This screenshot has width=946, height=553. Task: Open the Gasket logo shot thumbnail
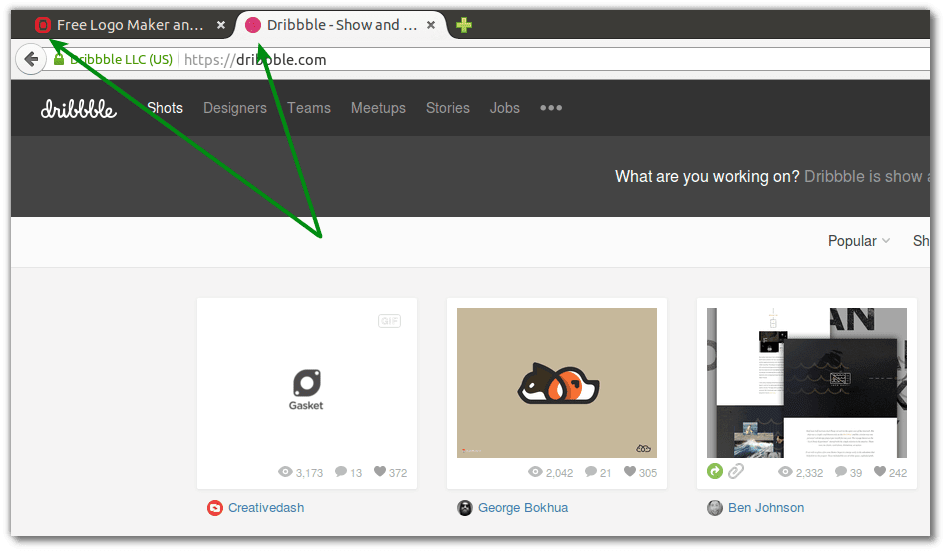pyautogui.click(x=306, y=383)
